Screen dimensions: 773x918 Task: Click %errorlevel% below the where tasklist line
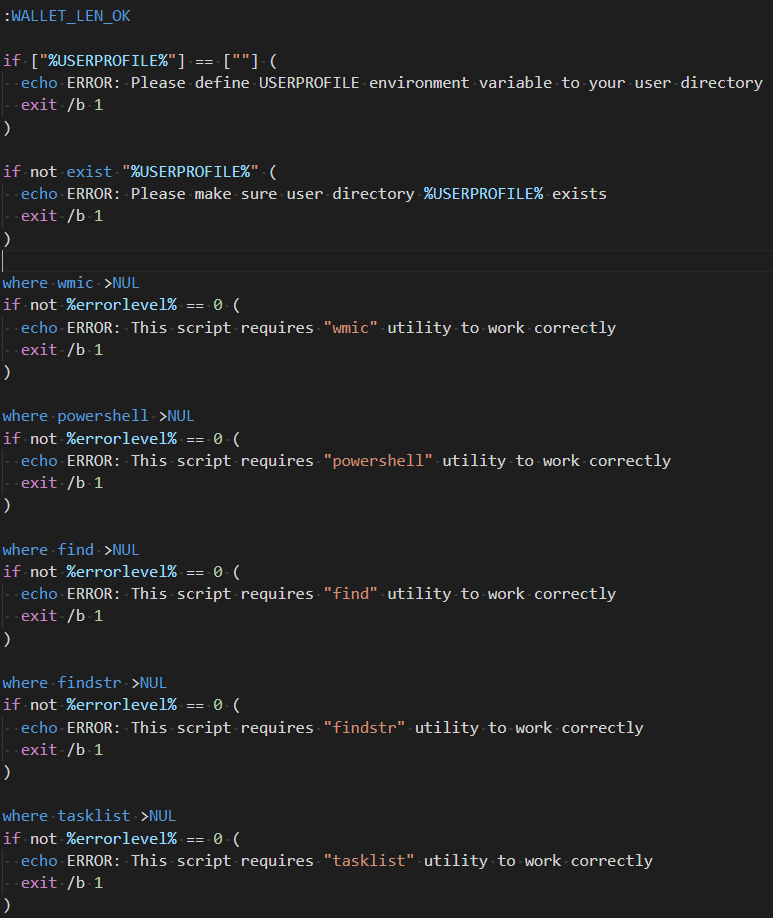121,839
